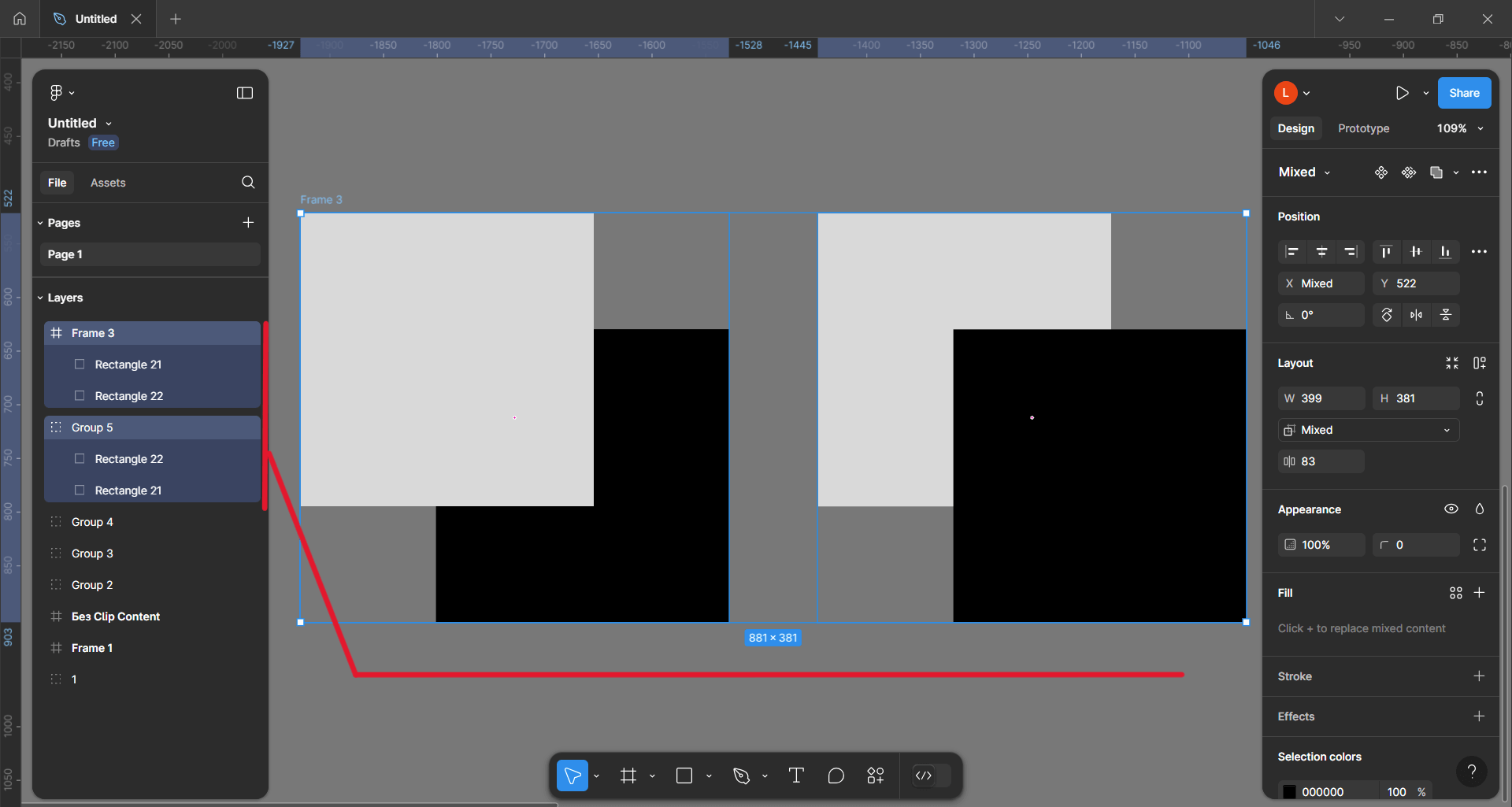Edit the opacity 100% field

click(1321, 545)
